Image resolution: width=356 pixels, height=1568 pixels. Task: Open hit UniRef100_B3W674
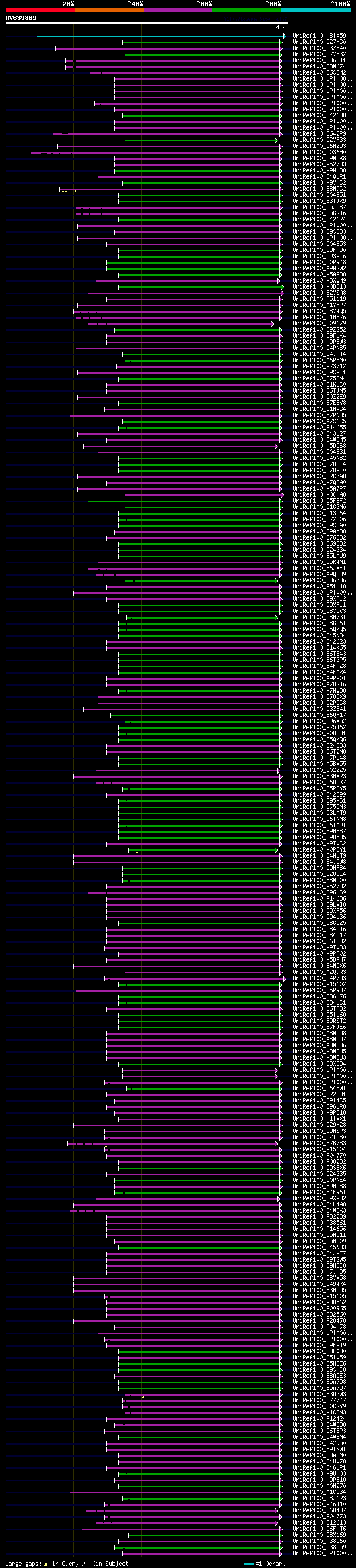click(x=319, y=66)
